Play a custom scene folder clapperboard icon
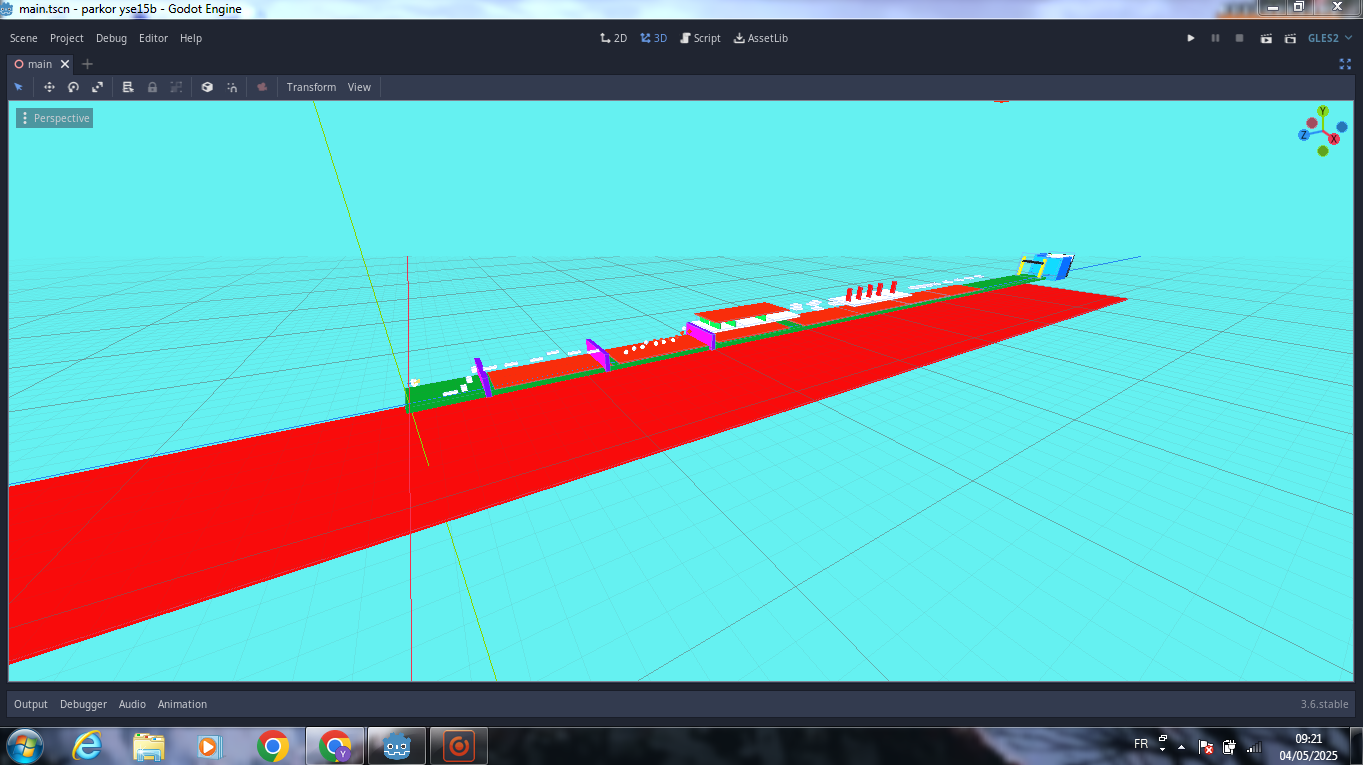1363x765 pixels. pyautogui.click(x=1290, y=38)
